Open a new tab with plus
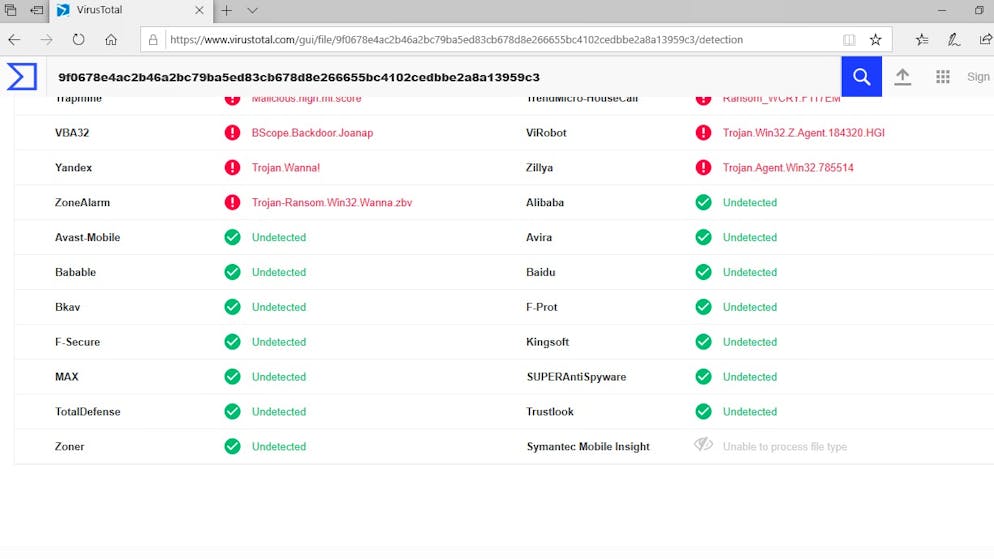Viewport: 994px width, 559px height. pos(226,10)
